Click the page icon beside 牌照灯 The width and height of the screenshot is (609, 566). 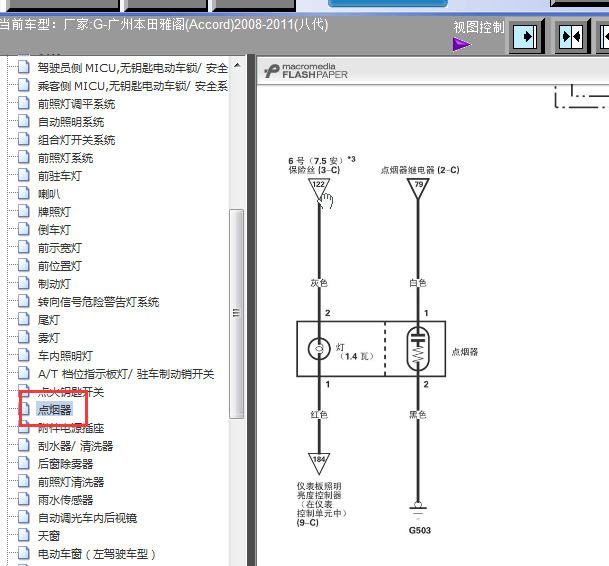coord(24,211)
